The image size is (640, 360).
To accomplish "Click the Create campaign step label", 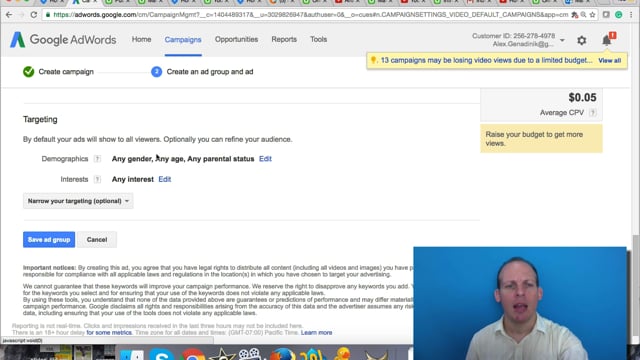I will coord(66,72).
